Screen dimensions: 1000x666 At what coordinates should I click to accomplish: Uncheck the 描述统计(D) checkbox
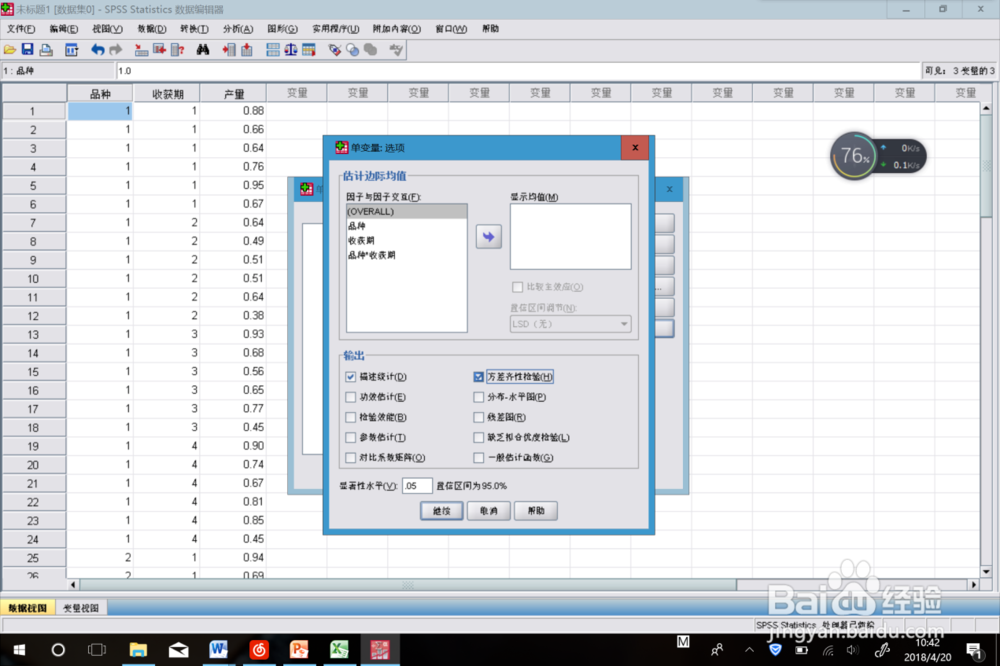pos(350,376)
